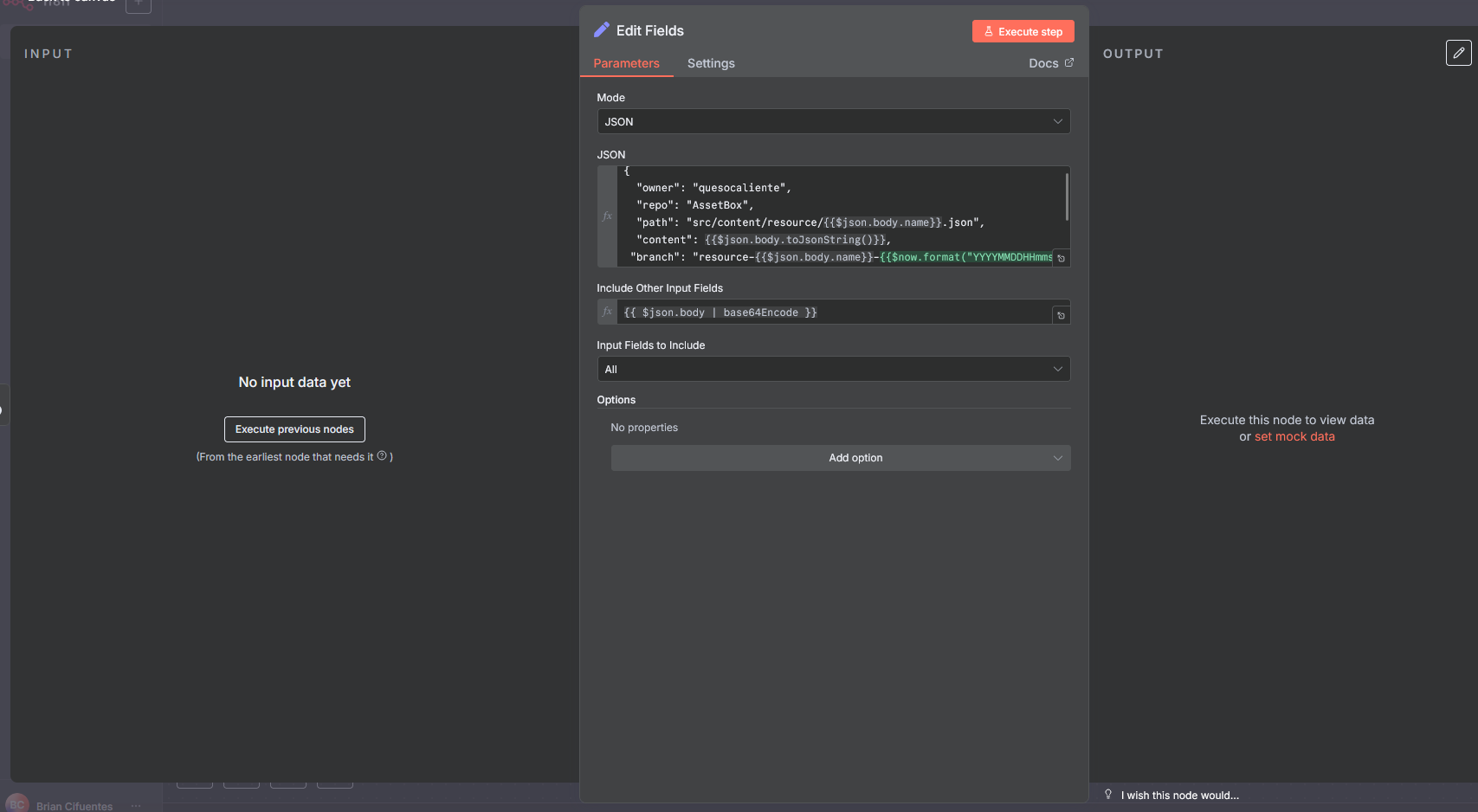Click the JSON editor vertical scrollbar
Image resolution: width=1478 pixels, height=812 pixels.
[1067, 197]
